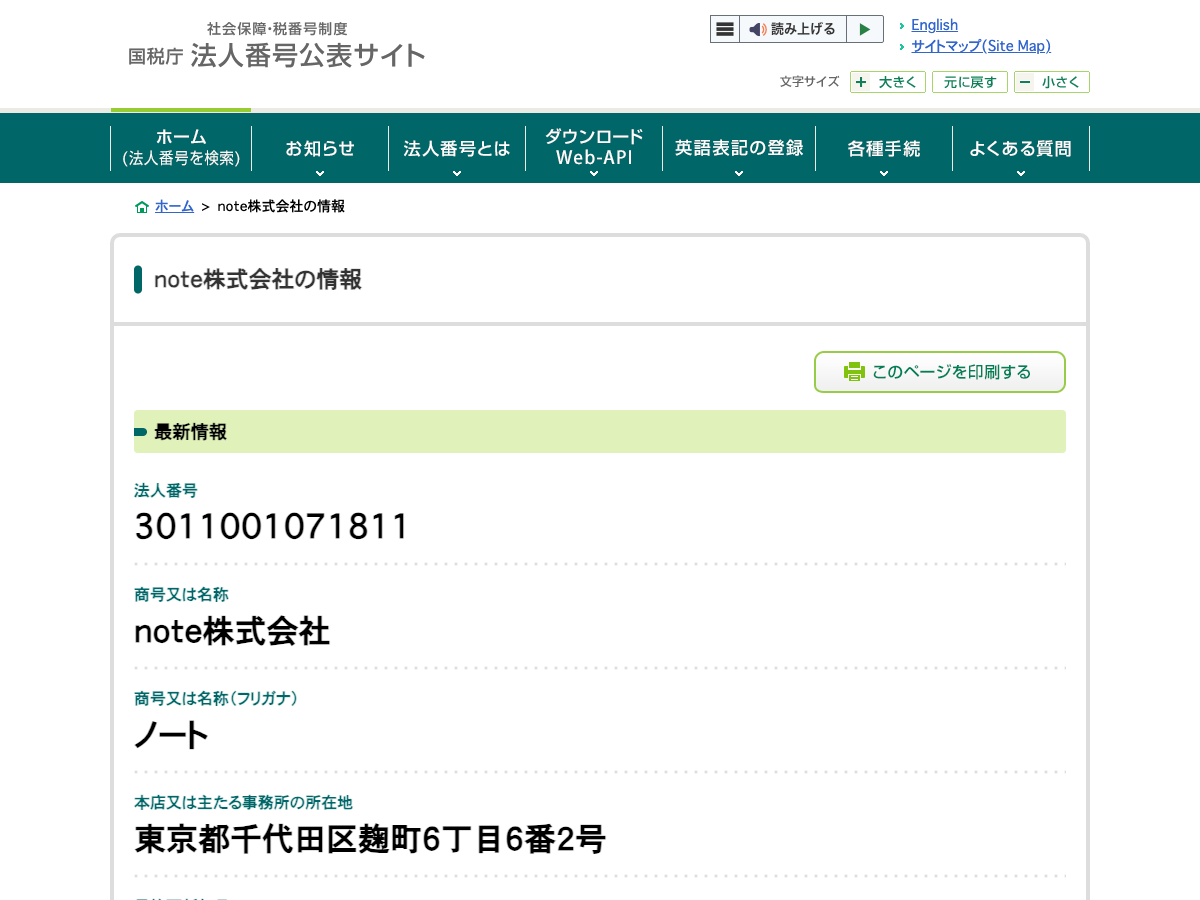Image resolution: width=1200 pixels, height=900 pixels.
Task: Follow the ホーム breadcrumb link
Action: (174, 206)
